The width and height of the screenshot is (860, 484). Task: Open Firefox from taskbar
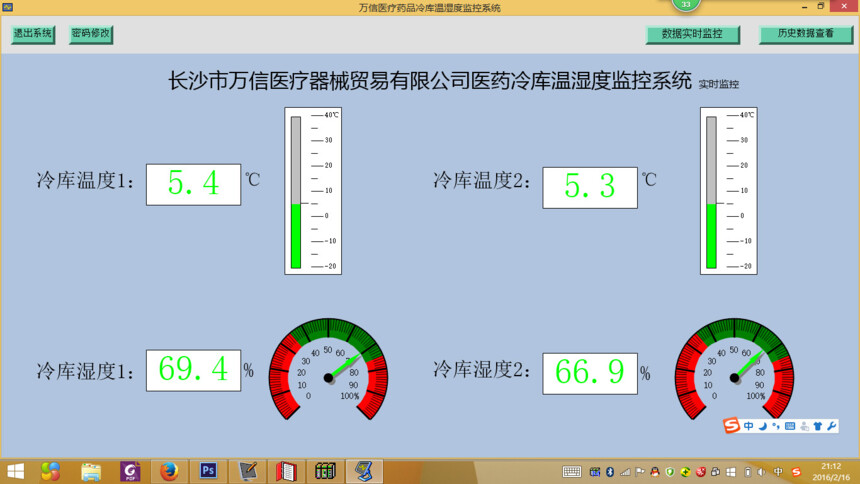pyautogui.click(x=169, y=471)
